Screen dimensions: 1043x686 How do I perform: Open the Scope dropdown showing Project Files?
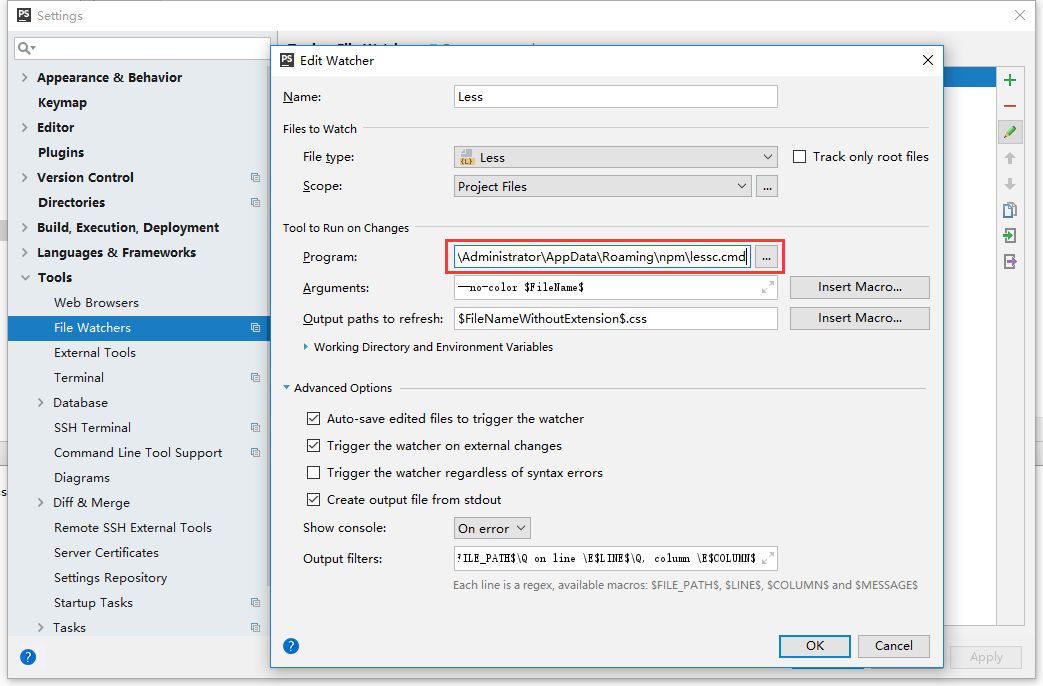click(x=602, y=186)
